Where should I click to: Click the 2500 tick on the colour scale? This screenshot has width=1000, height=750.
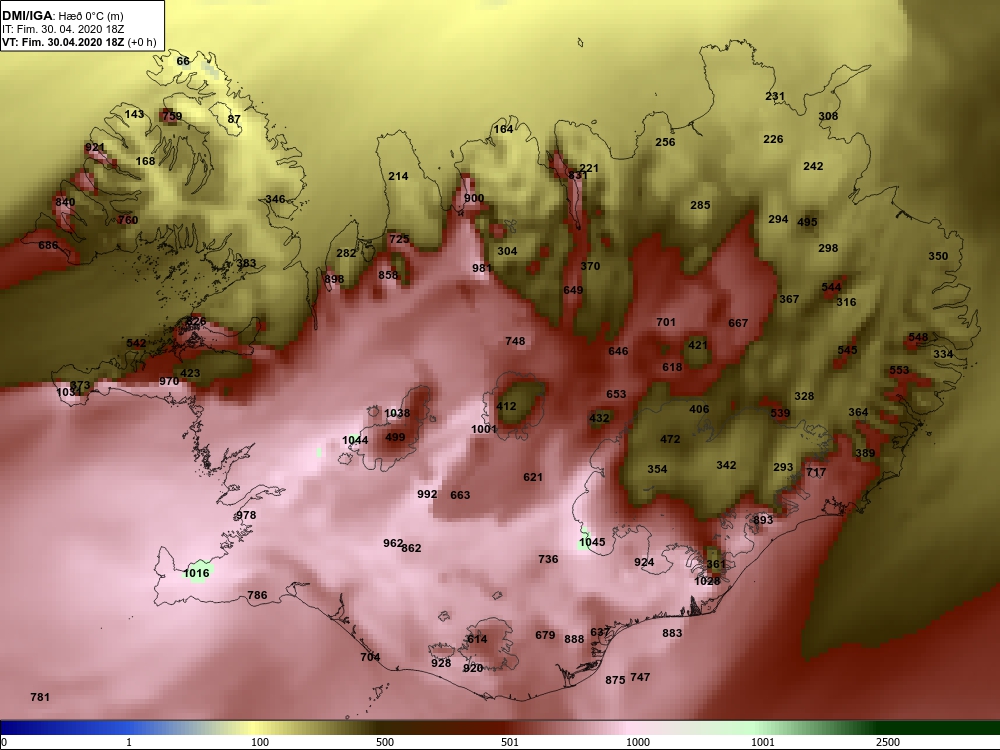pyautogui.click(x=887, y=742)
